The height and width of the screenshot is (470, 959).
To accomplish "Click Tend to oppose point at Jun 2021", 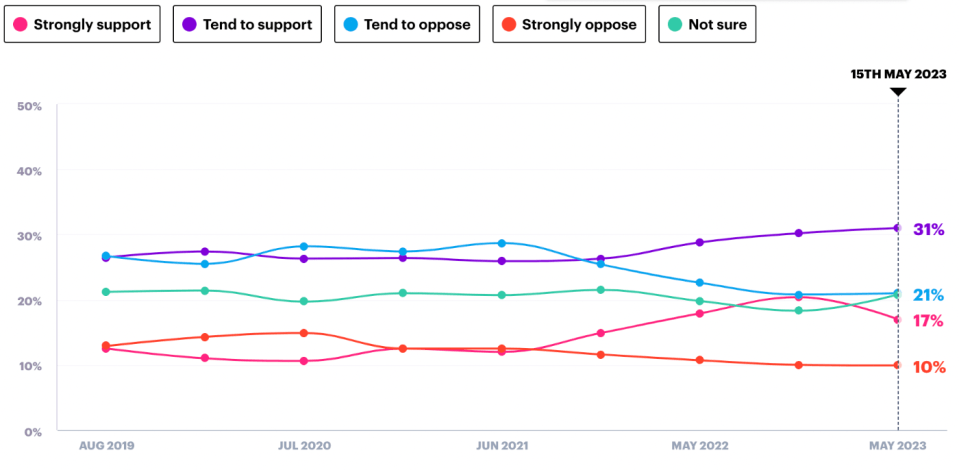I will tap(502, 243).
